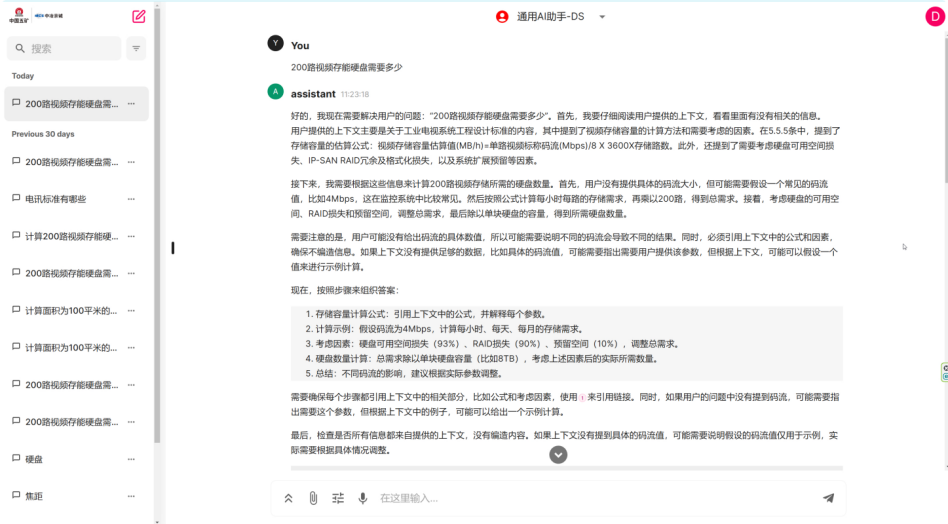Open the 硬盘 conversation in sidebar

pyautogui.click(x=40, y=459)
